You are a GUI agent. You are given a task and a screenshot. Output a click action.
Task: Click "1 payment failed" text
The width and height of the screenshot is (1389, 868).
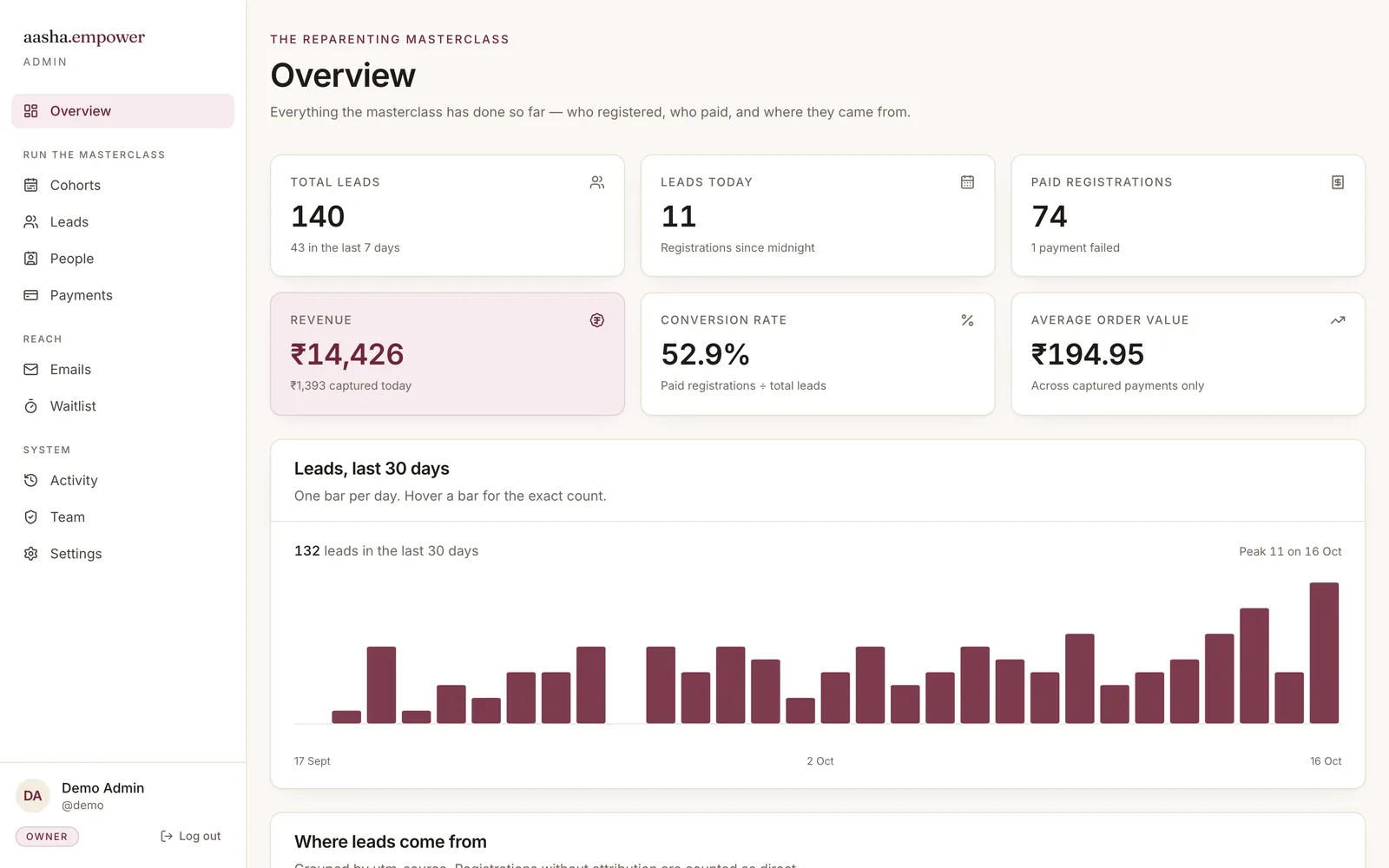tap(1076, 248)
